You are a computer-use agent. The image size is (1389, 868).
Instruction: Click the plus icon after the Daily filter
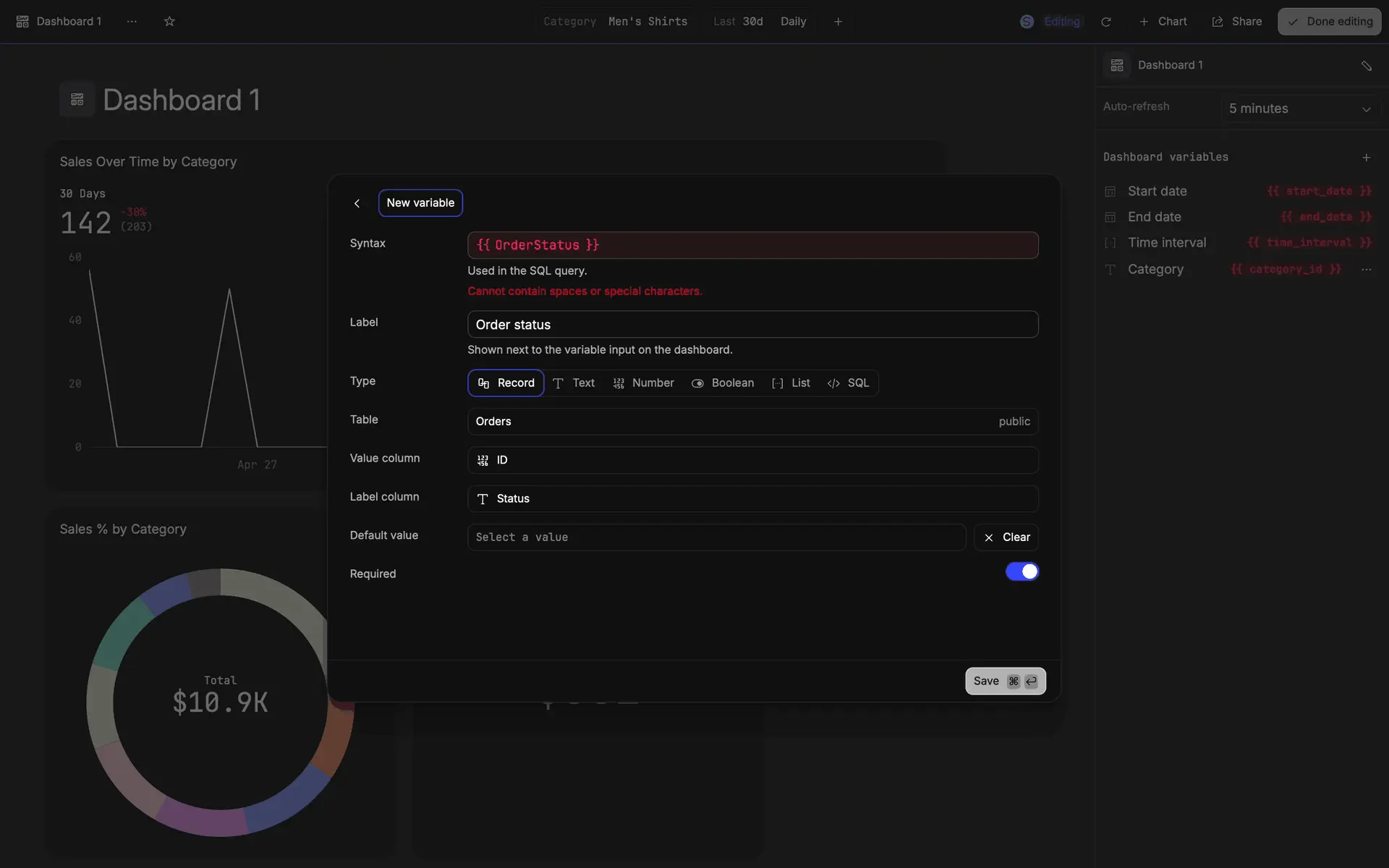[x=838, y=22]
